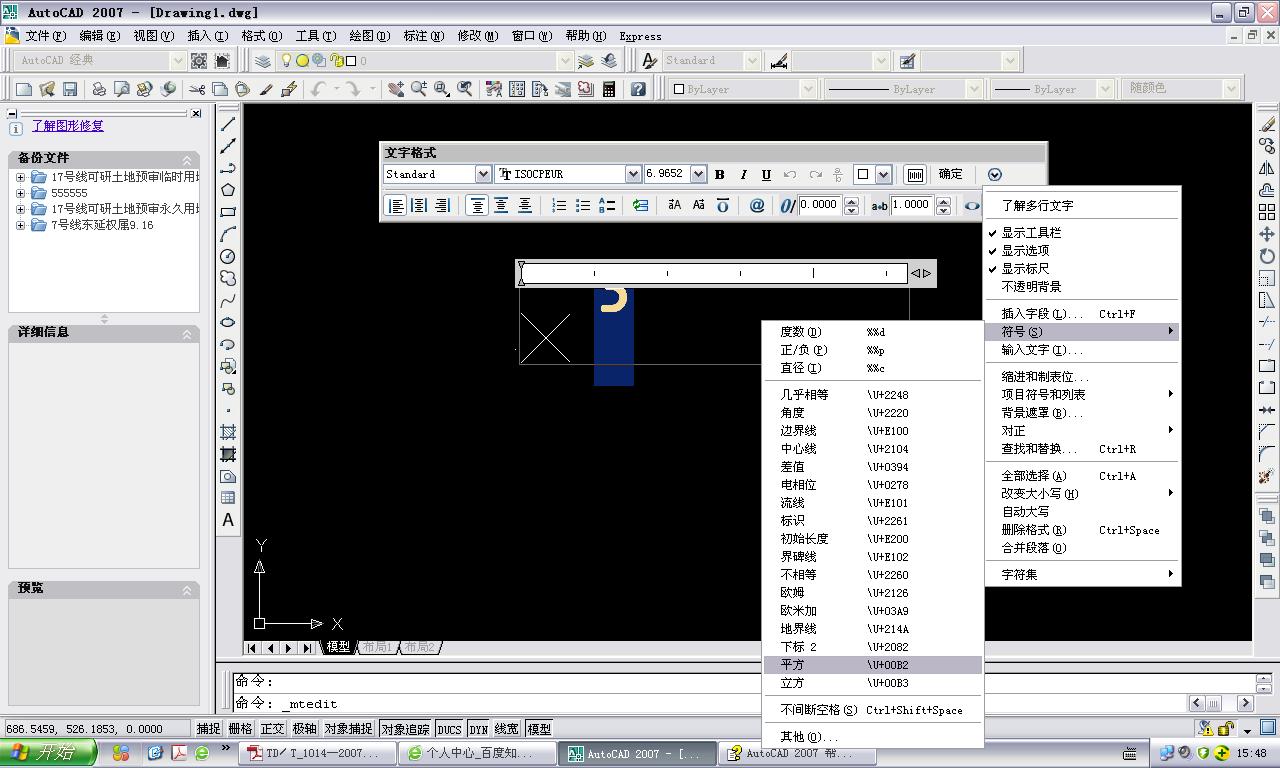
Task: Expand the 555555 folder tree node
Action: coord(20,193)
